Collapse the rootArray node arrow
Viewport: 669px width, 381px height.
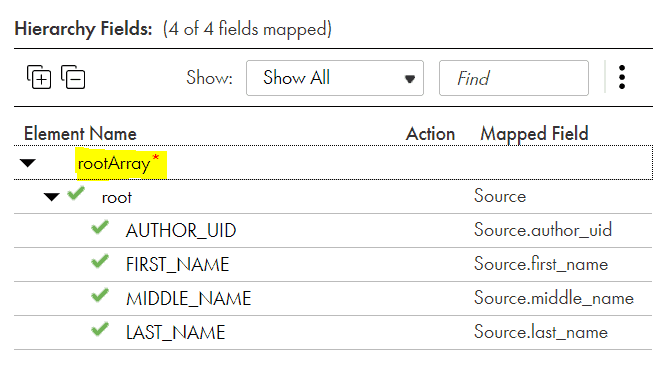28,163
